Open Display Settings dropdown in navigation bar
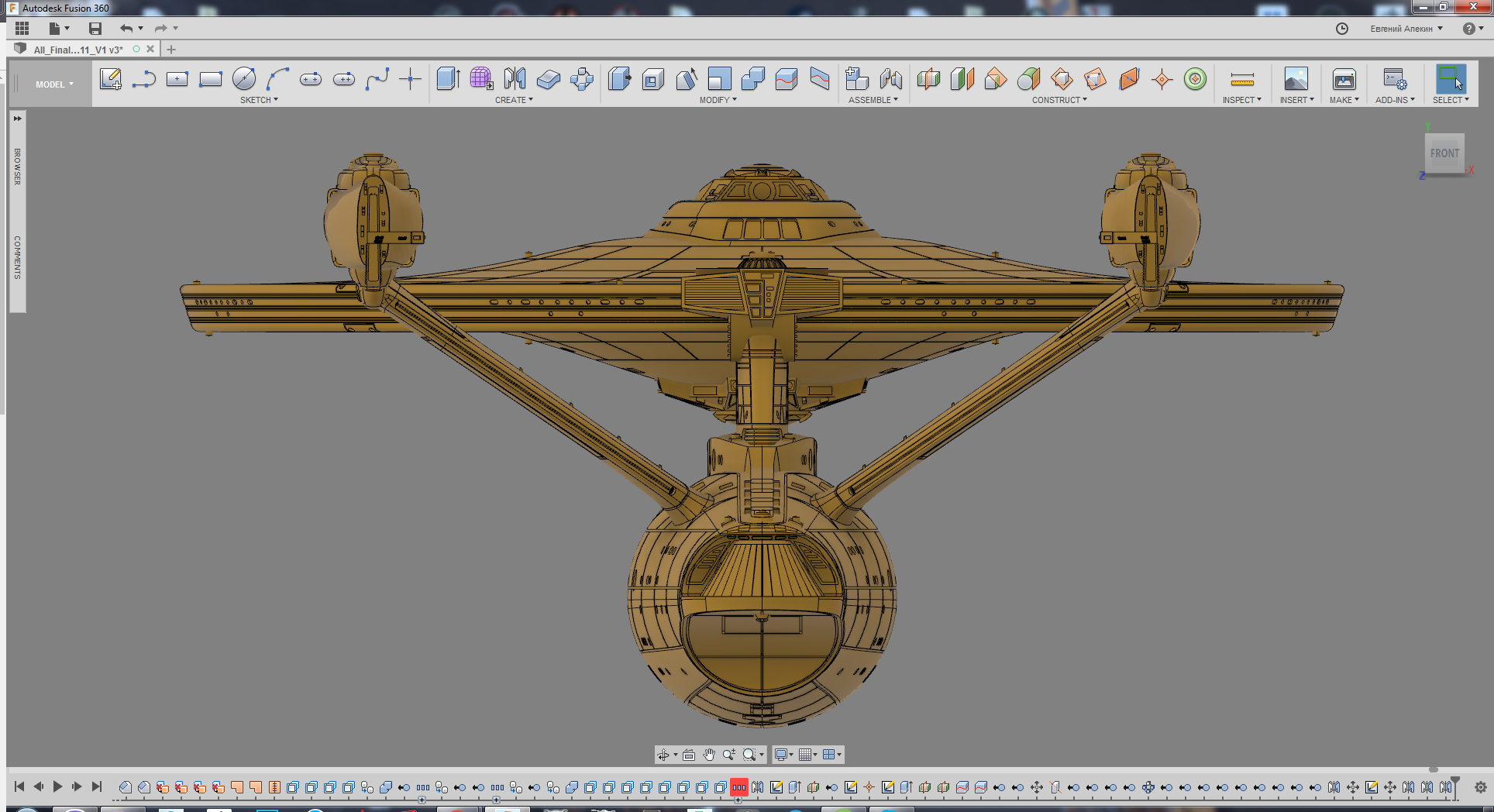The width and height of the screenshot is (1494, 812). tap(784, 755)
